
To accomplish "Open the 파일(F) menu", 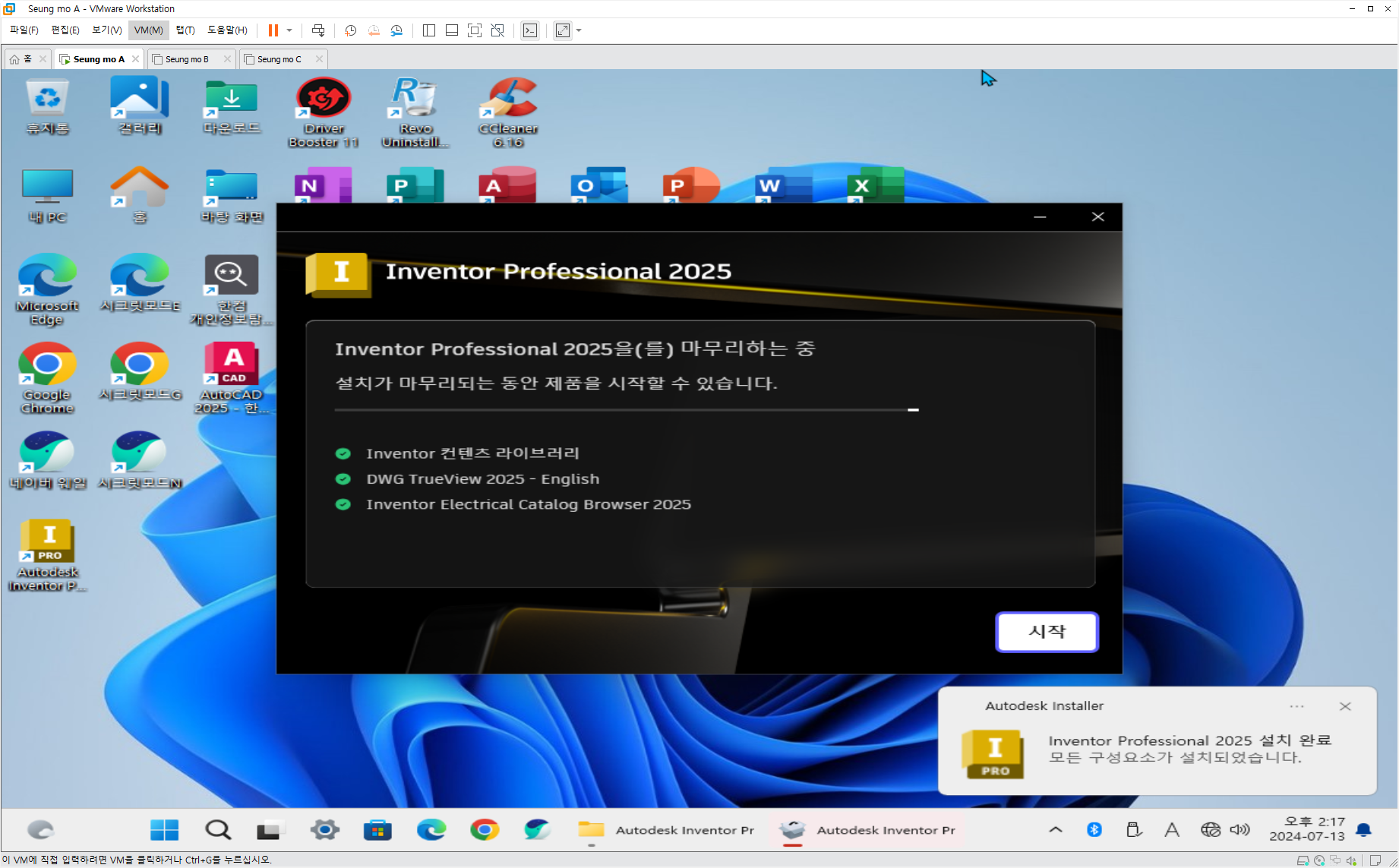I will point(24,30).
